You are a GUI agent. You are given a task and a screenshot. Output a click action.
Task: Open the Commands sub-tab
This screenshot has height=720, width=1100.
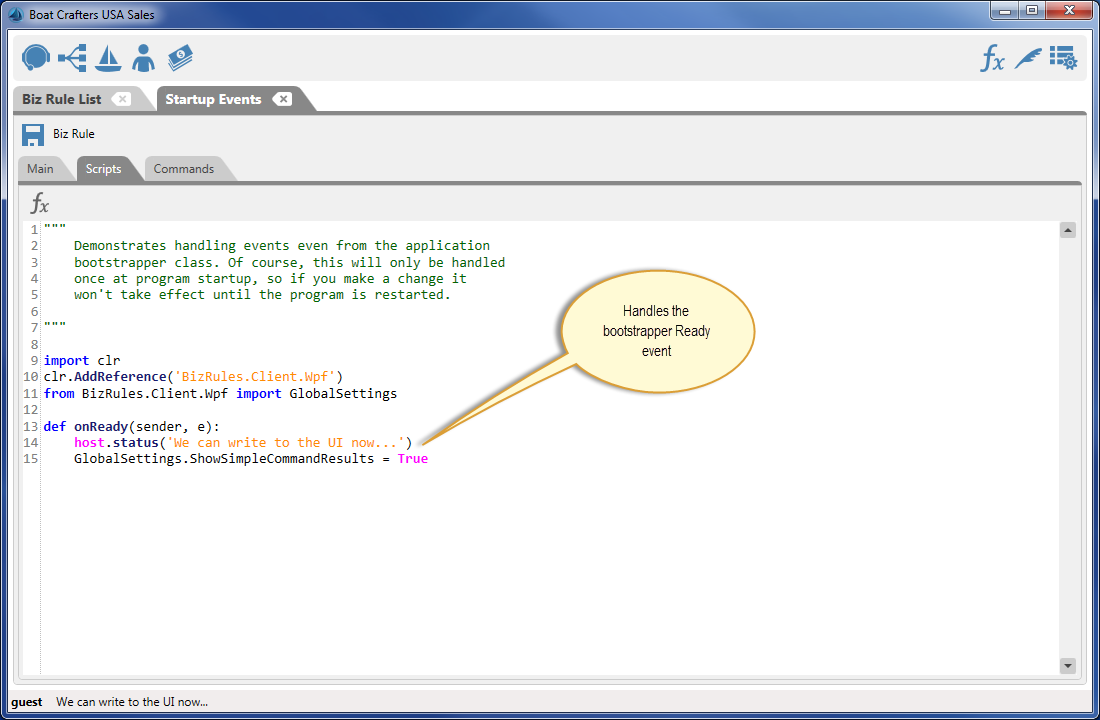(x=184, y=168)
